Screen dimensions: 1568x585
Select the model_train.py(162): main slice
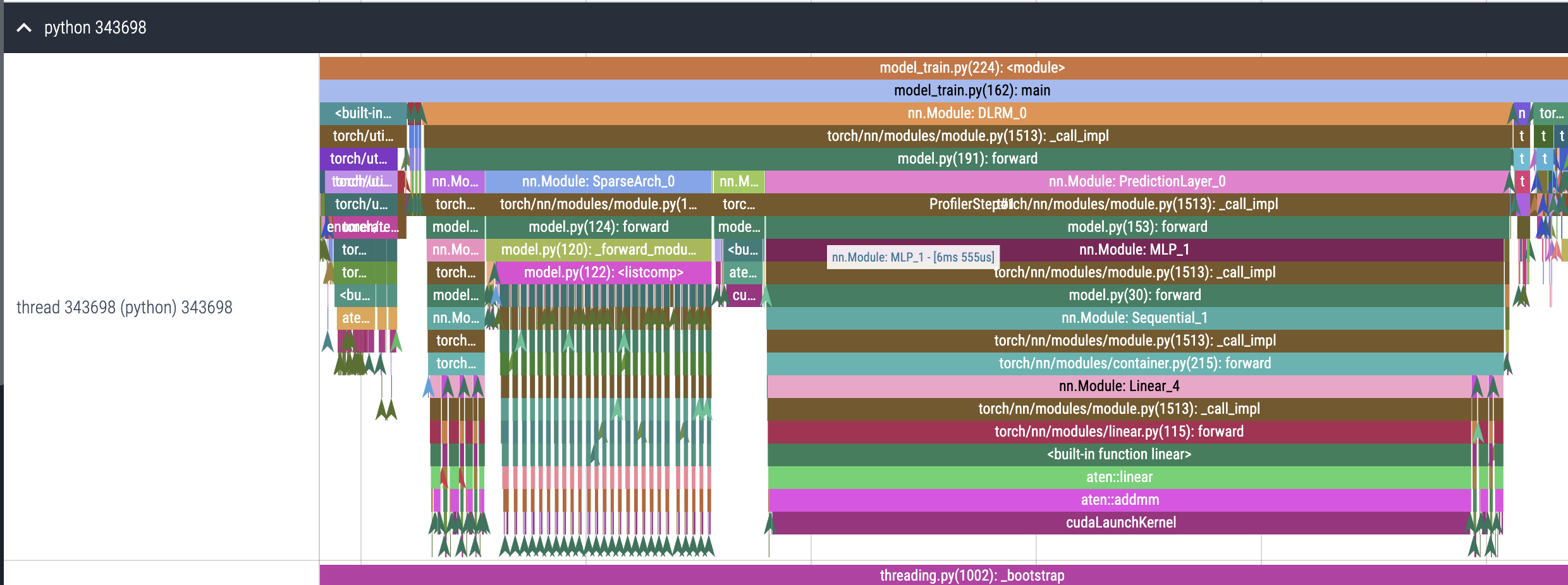tap(943, 90)
